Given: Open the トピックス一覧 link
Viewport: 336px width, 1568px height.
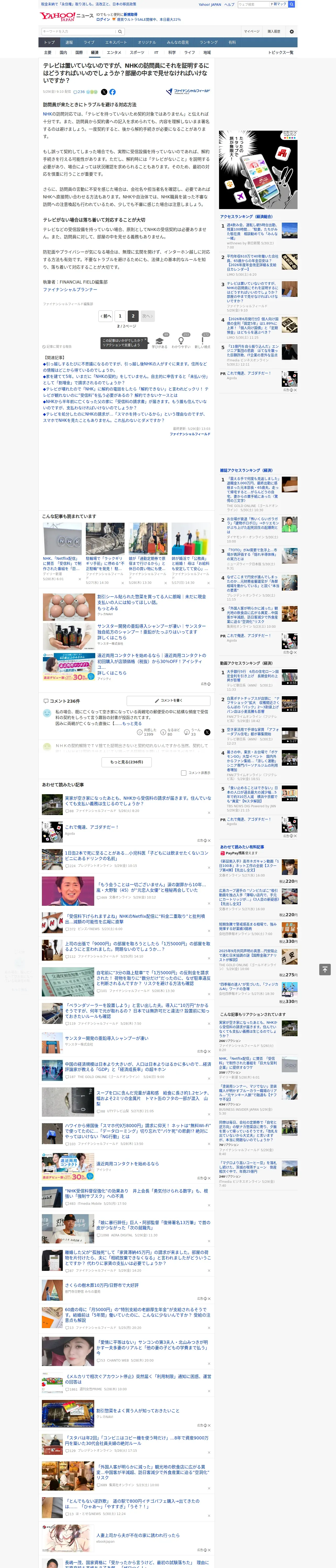Looking at the screenshot, I should (281, 52).
